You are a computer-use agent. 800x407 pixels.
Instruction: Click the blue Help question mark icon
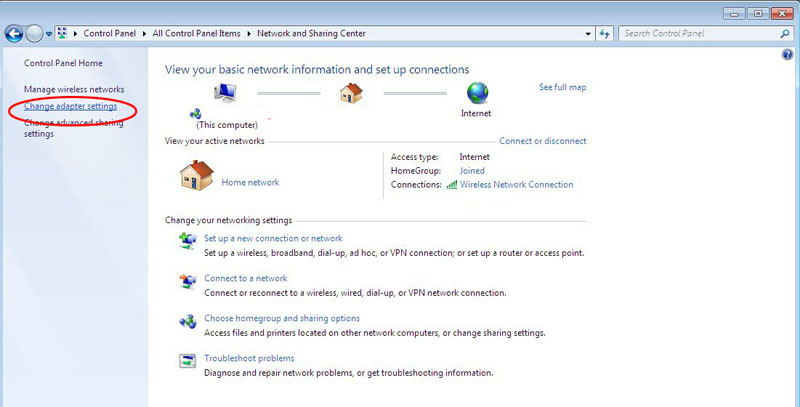(787, 54)
